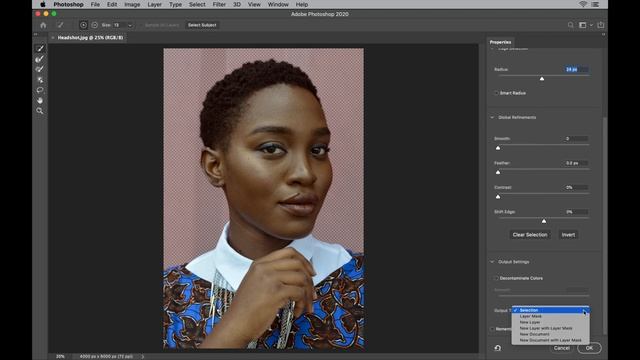The image size is (640, 360).
Task: Open the brush Size dropdown arrow
Action: click(x=130, y=25)
